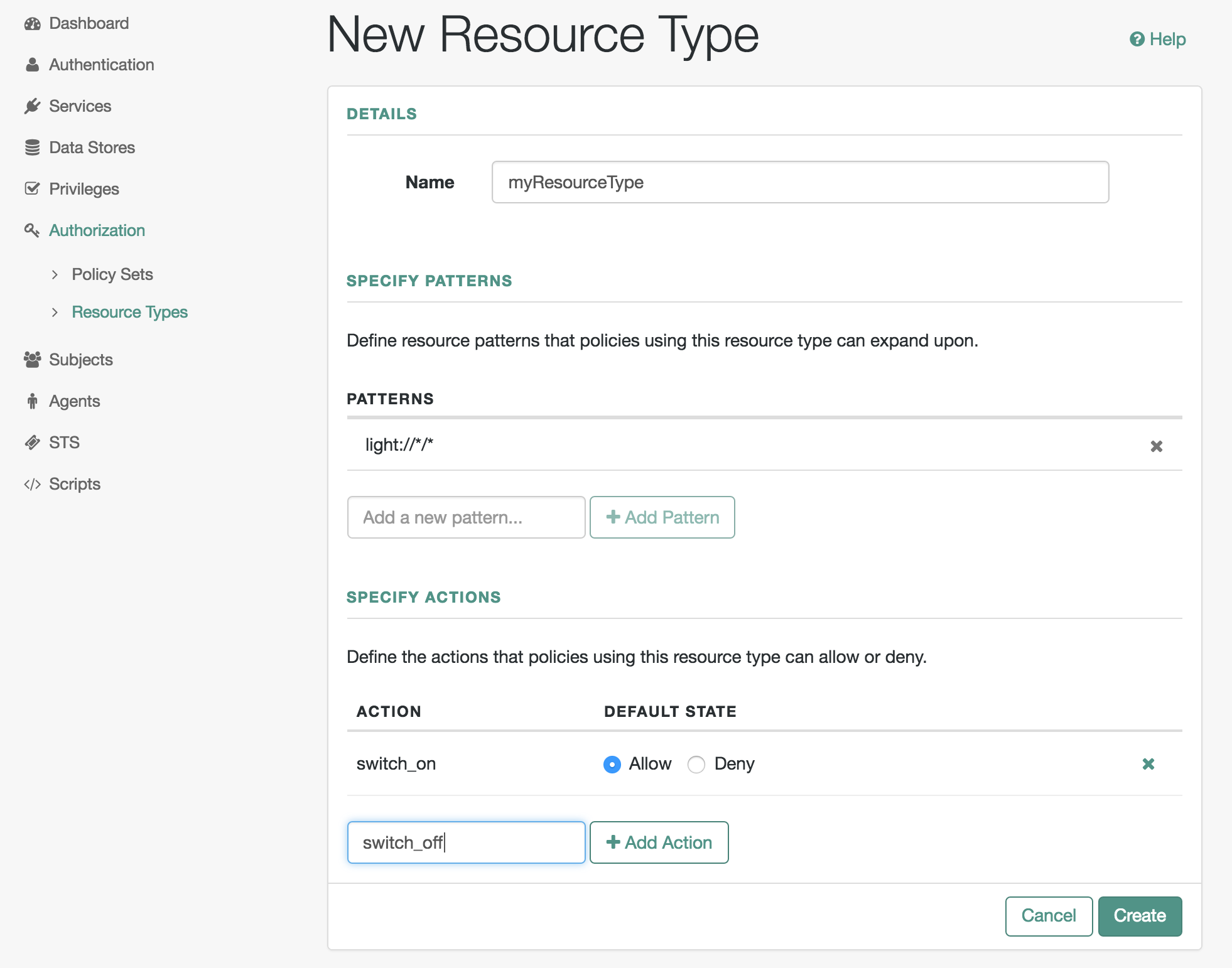Expand the Resource Types chevron
Screen dimensions: 1232x968
coord(55,312)
